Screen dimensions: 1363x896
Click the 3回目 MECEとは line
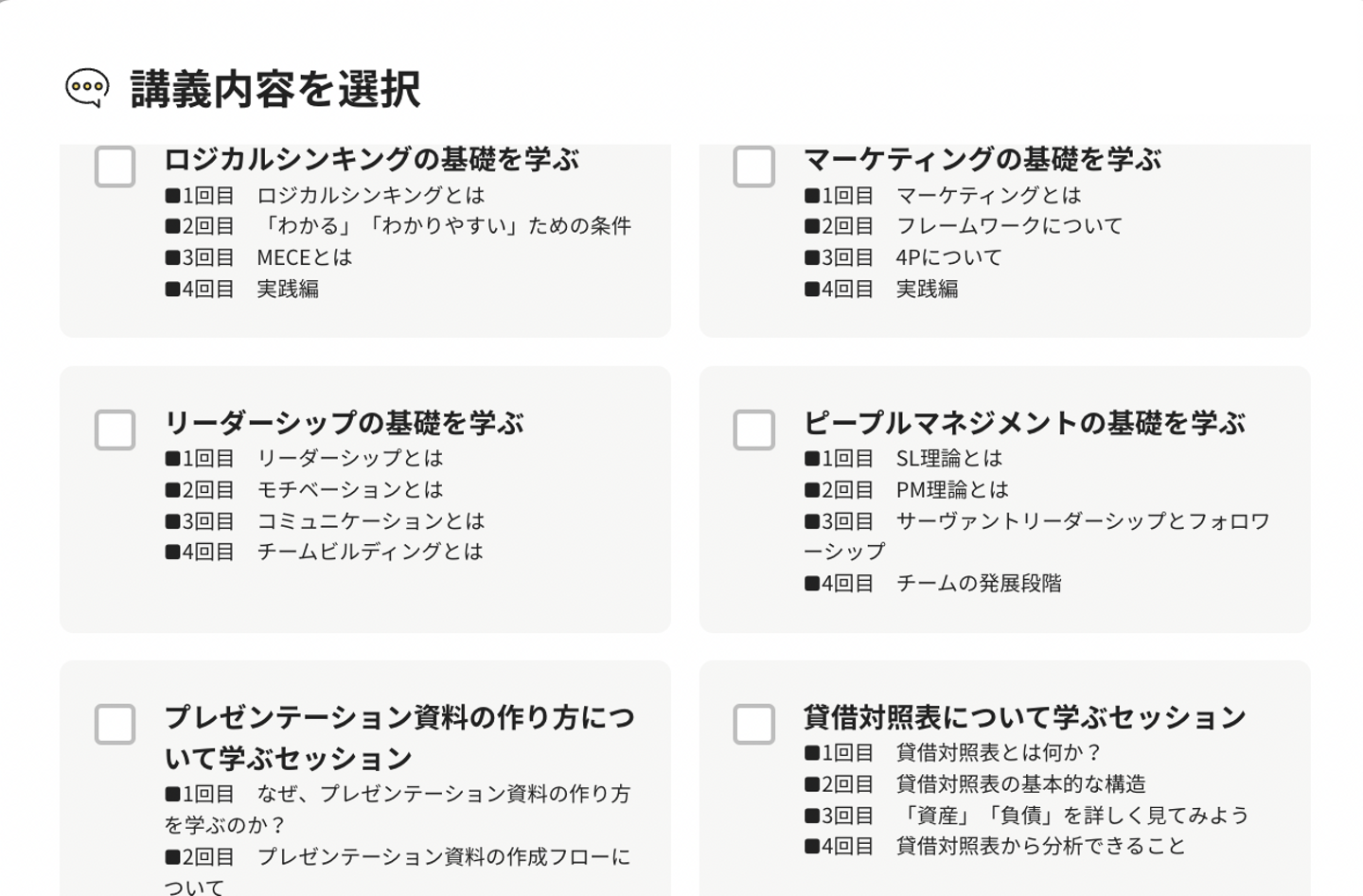258,257
